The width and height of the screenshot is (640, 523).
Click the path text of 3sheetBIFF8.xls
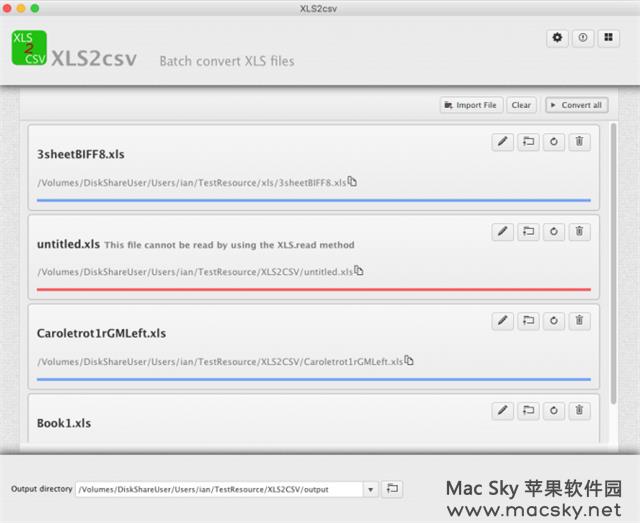(x=191, y=183)
